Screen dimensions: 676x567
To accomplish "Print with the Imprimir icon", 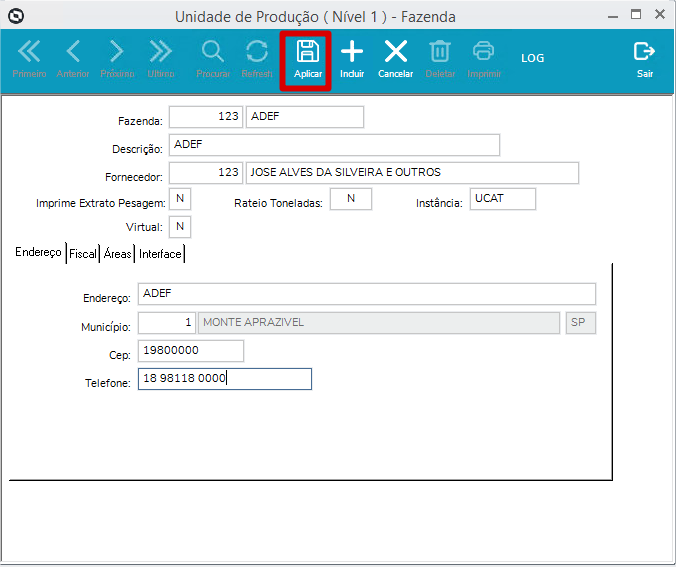I will pos(484,59).
